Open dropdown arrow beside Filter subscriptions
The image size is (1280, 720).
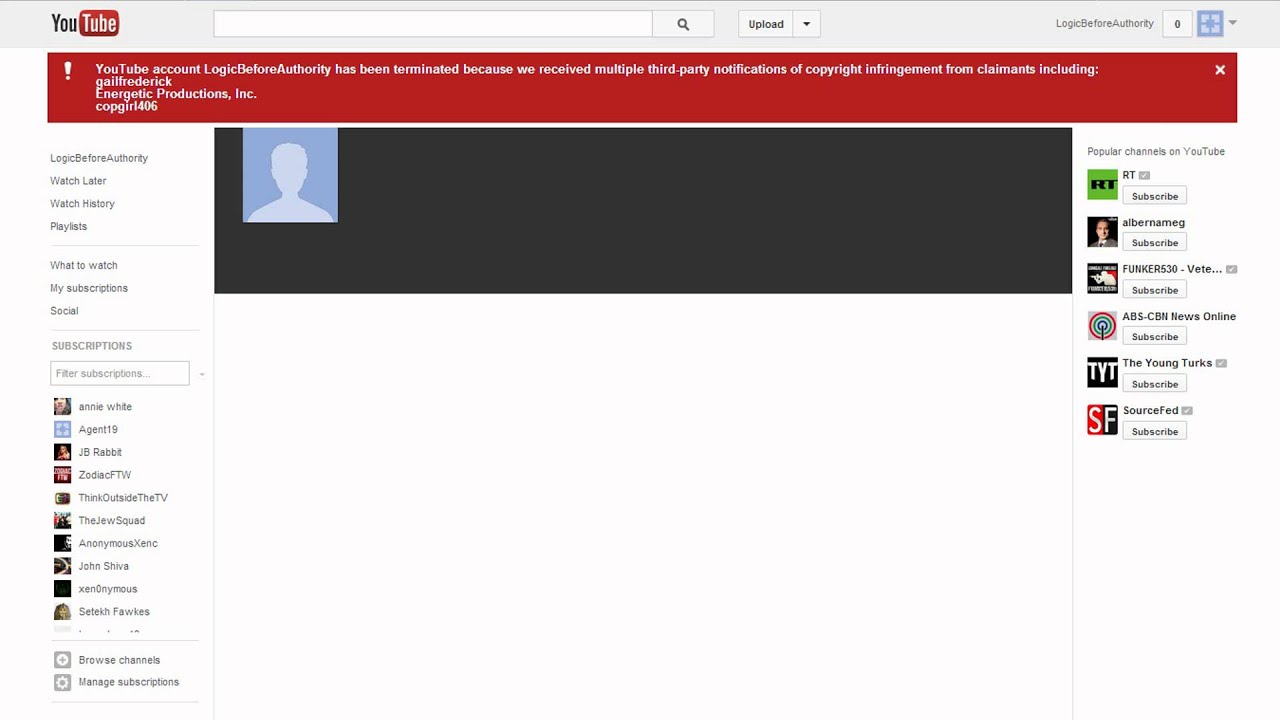pyautogui.click(x=202, y=374)
